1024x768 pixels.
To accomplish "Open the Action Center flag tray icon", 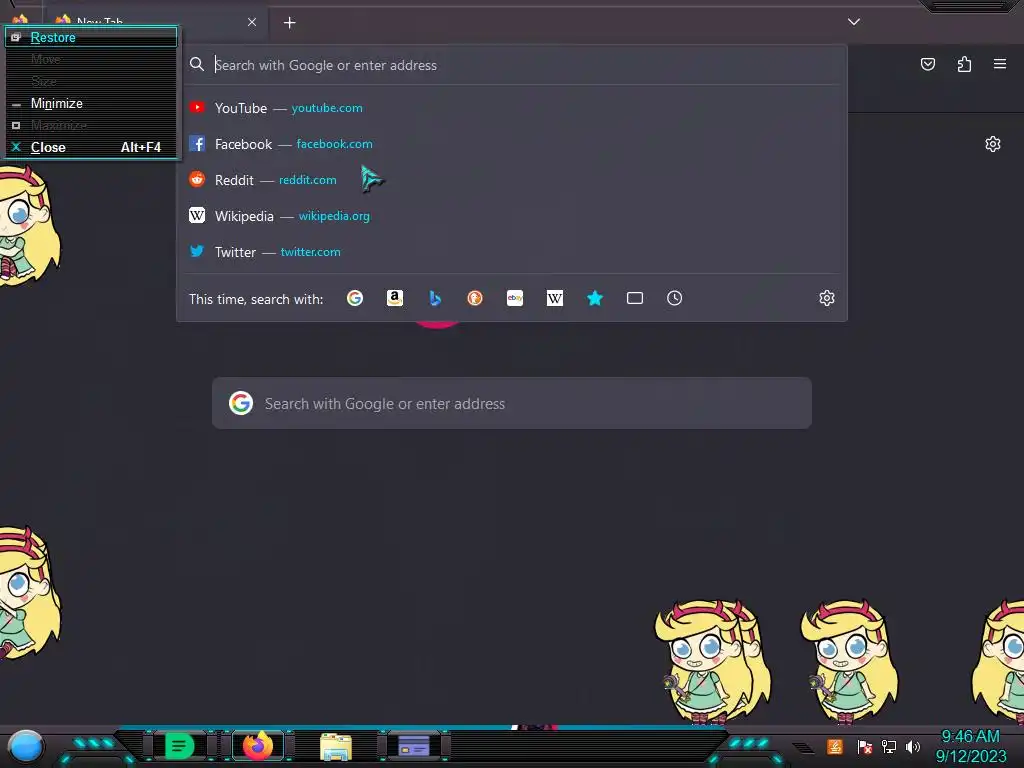I will [865, 746].
